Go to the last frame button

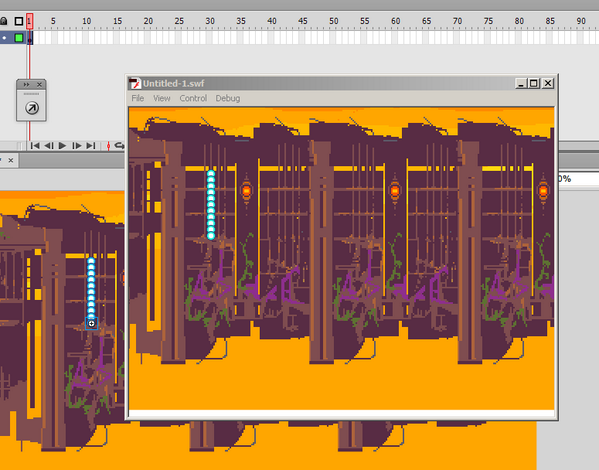91,146
